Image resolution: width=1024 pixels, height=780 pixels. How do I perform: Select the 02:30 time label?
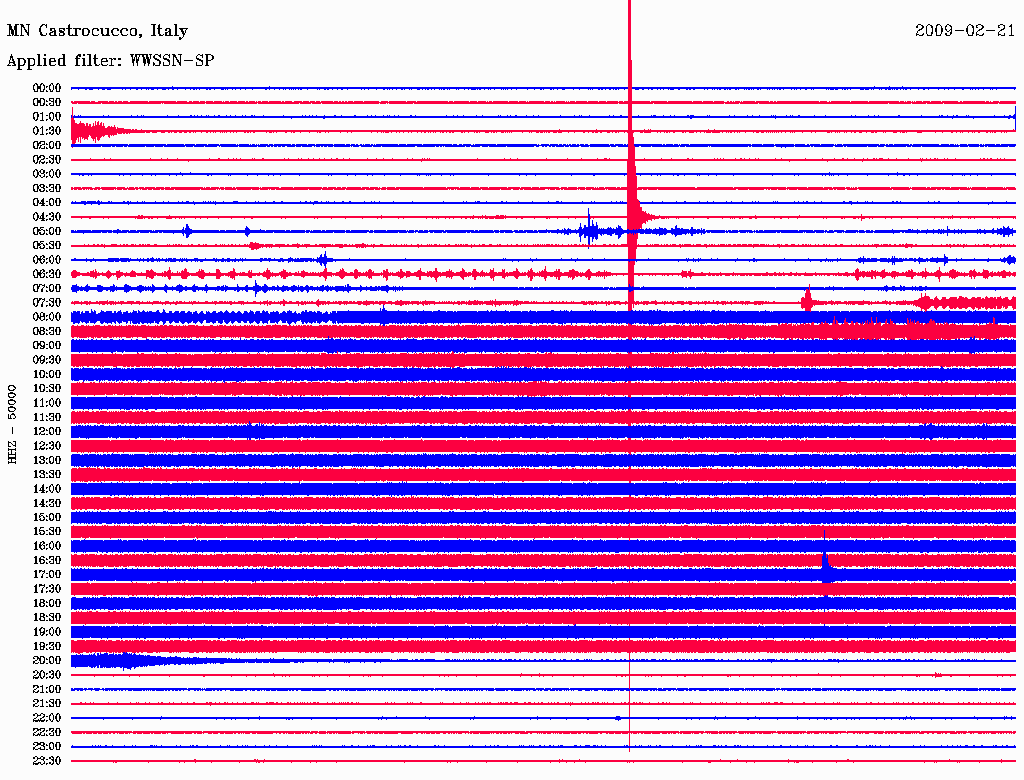coord(47,159)
